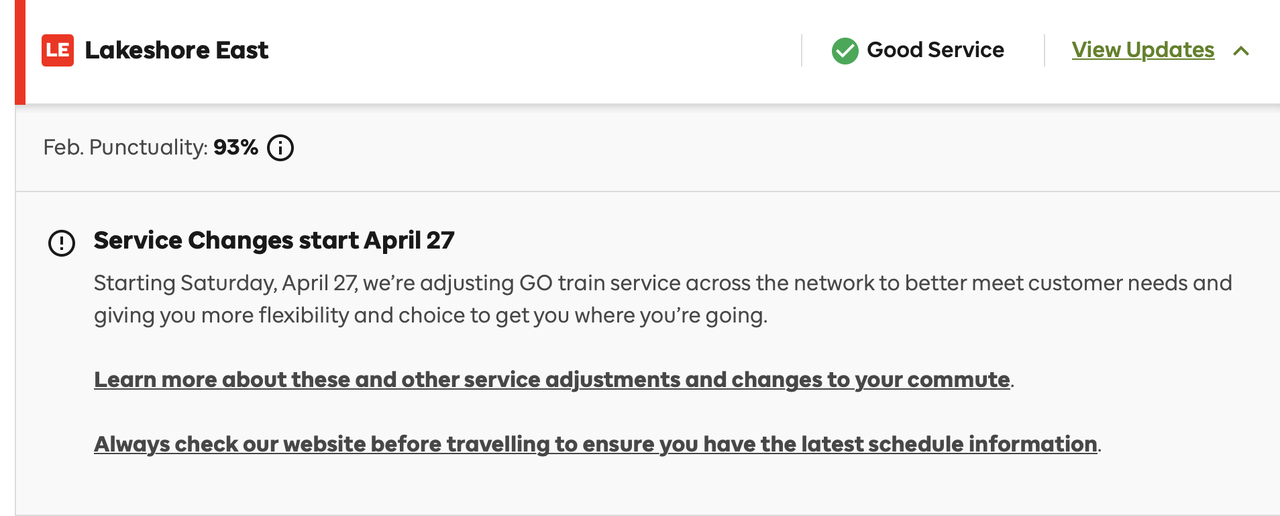Open the Feb. Punctuality info icon

click(x=281, y=149)
